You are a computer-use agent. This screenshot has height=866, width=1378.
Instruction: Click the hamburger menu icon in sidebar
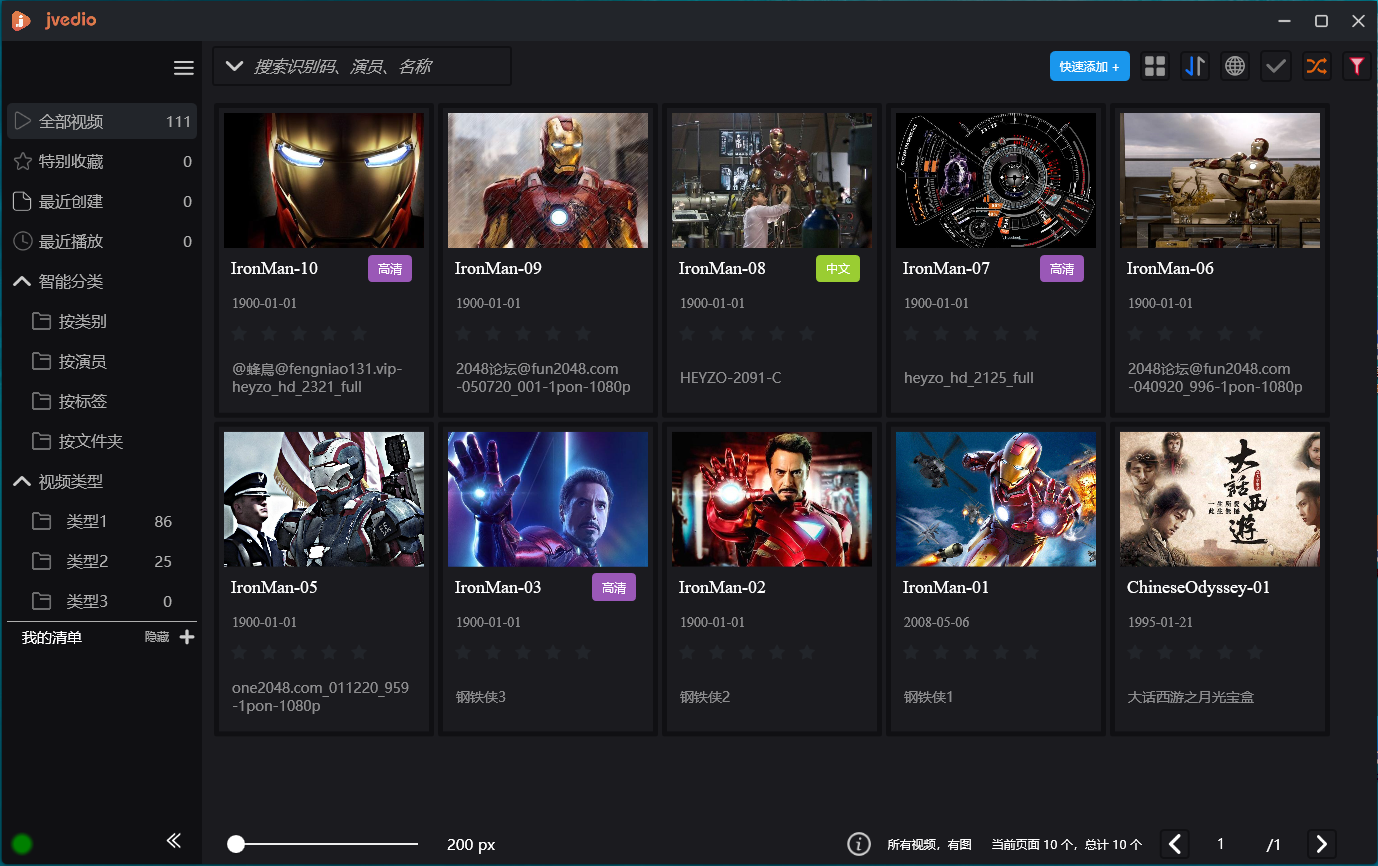[183, 68]
